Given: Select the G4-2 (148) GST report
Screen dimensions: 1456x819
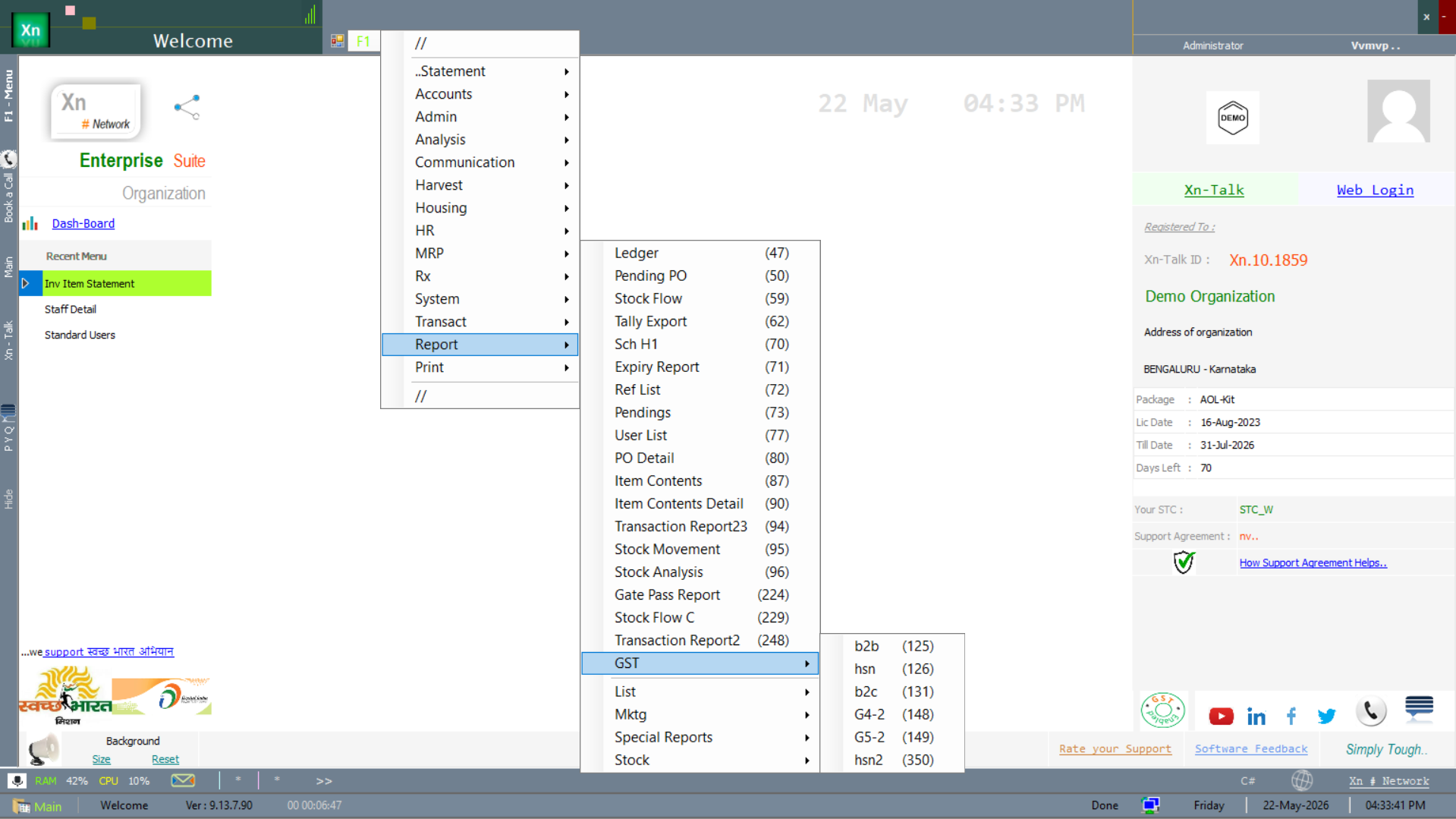Looking at the screenshot, I should [893, 714].
